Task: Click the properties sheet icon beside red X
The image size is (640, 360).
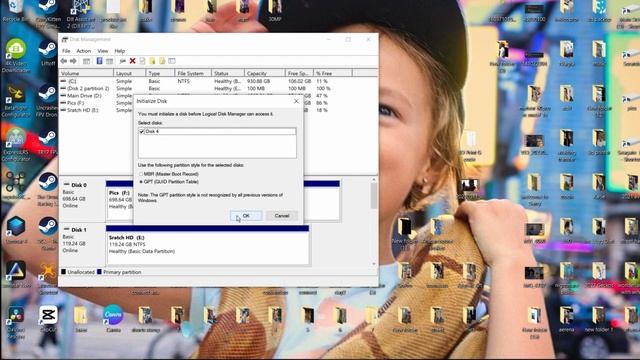Action: click(142, 61)
